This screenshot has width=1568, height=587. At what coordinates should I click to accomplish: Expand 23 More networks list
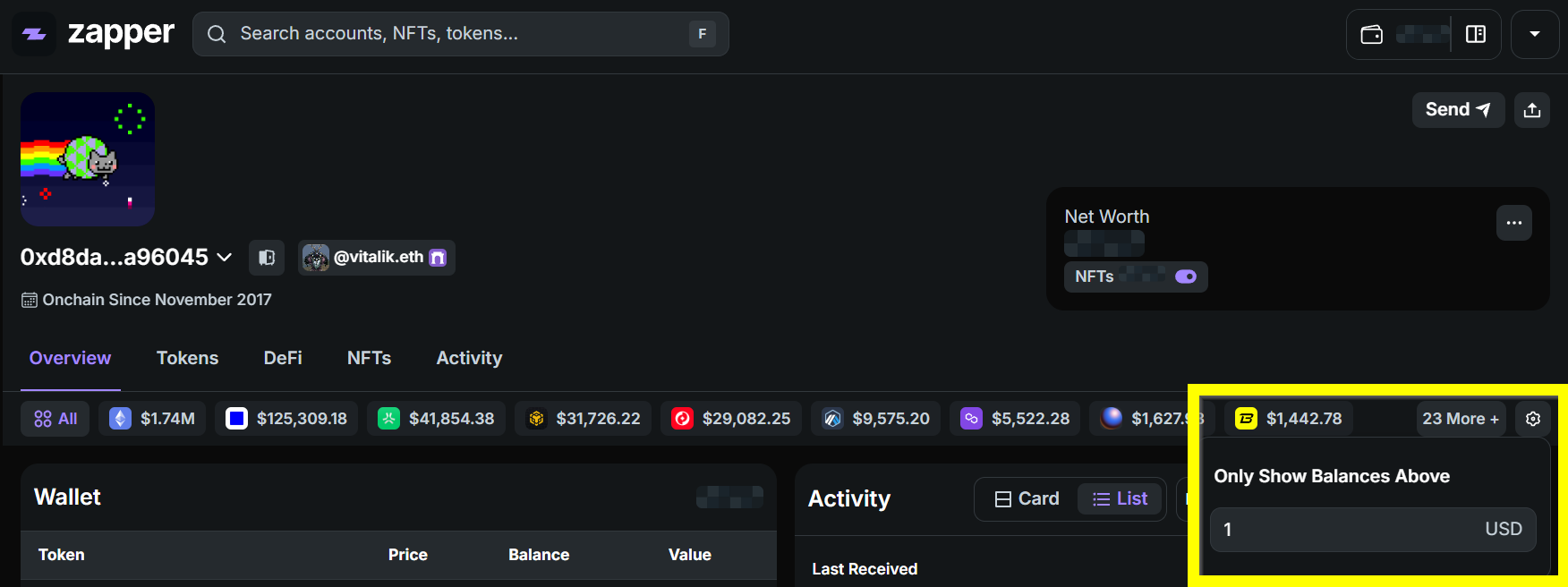click(1460, 419)
